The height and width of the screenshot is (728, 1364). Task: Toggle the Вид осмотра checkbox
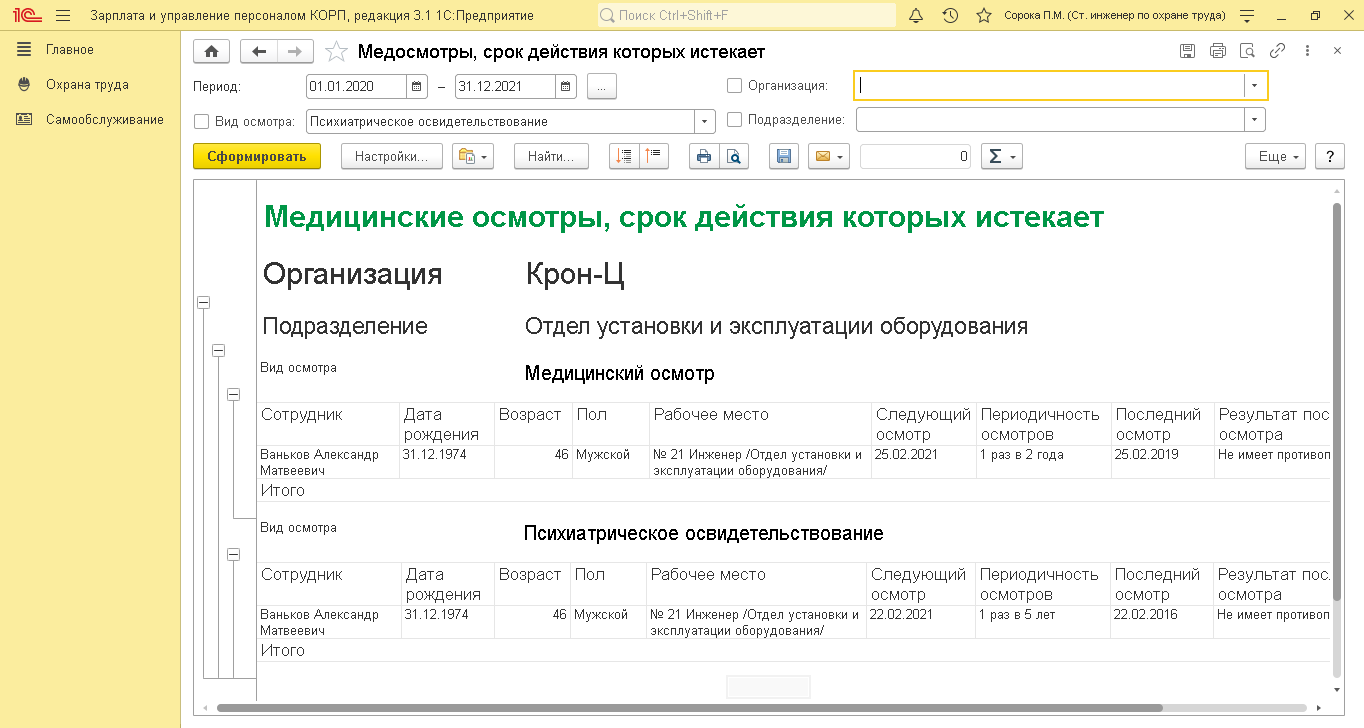201,121
